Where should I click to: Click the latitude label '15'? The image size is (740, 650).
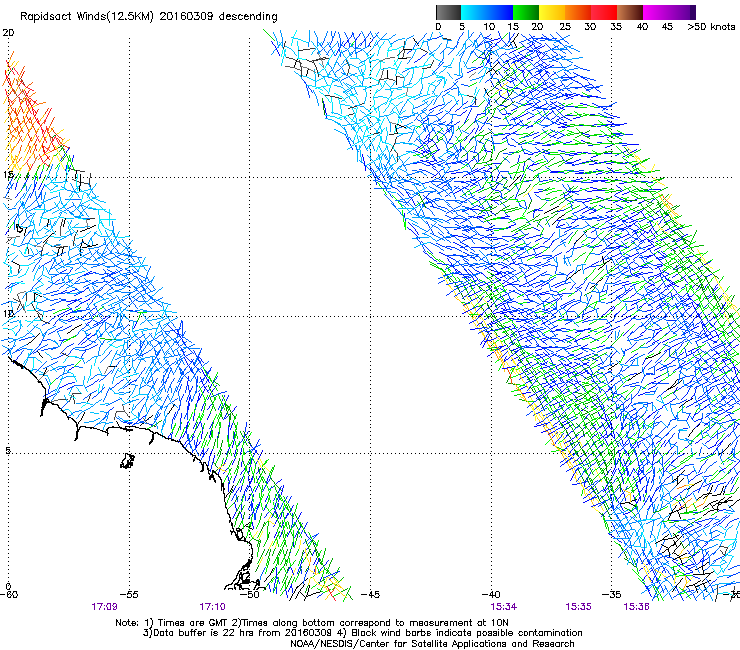pyautogui.click(x=8, y=175)
